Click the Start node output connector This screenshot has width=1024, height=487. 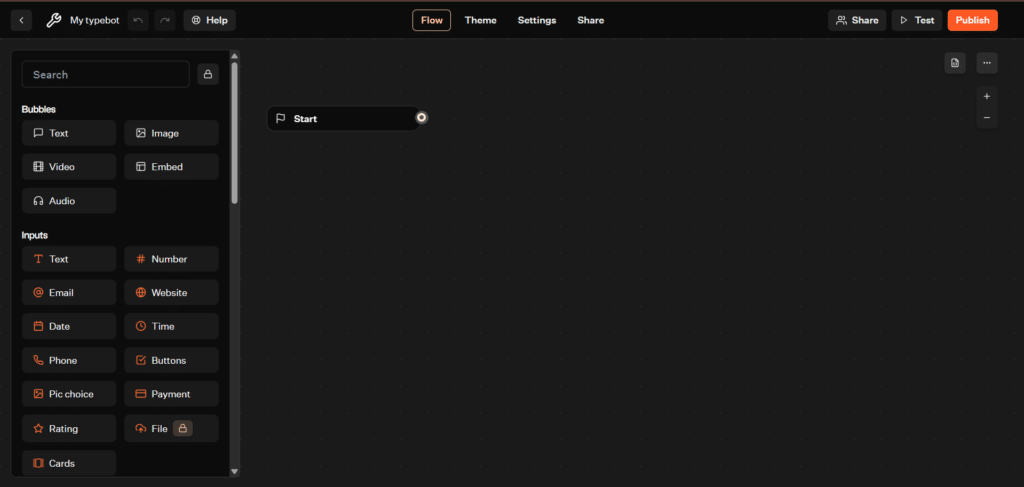point(422,118)
